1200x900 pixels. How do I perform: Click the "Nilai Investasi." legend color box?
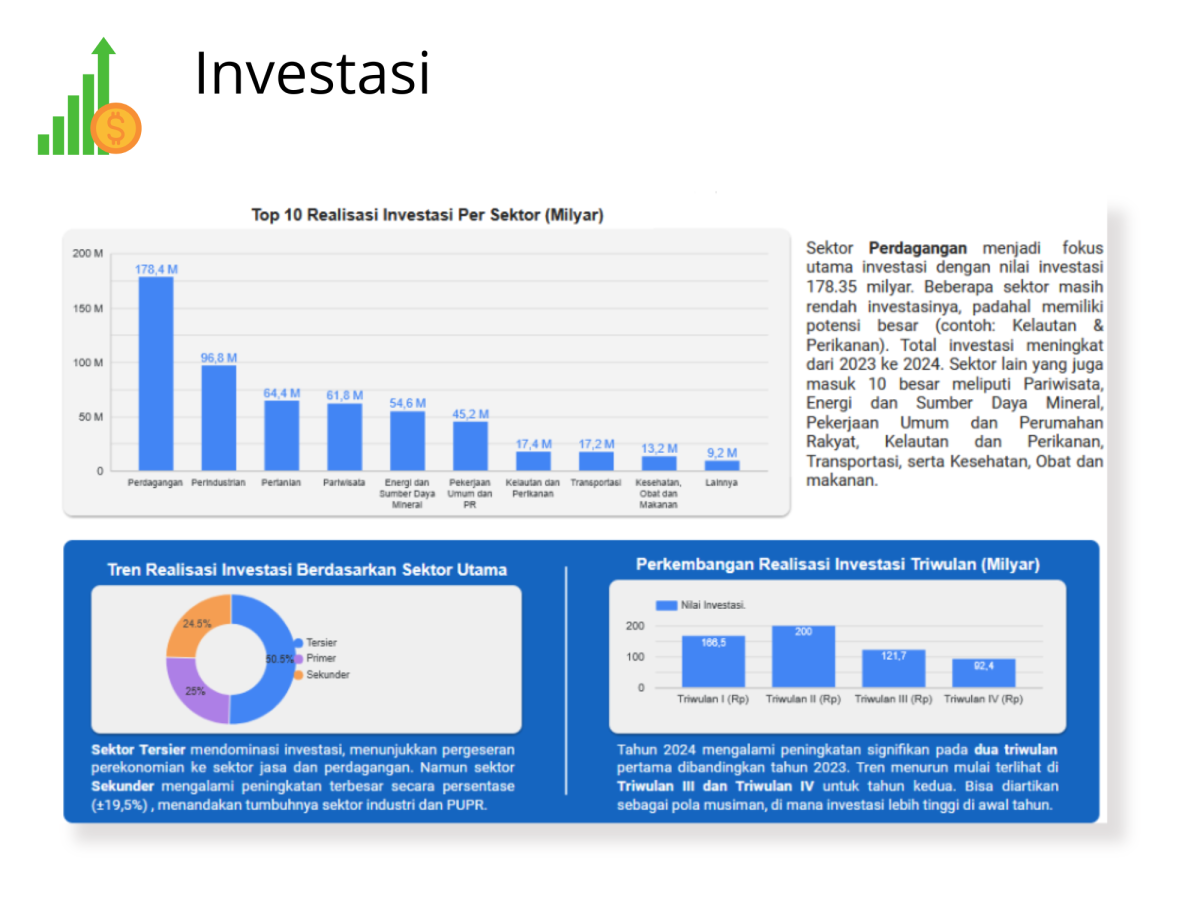(x=666, y=605)
